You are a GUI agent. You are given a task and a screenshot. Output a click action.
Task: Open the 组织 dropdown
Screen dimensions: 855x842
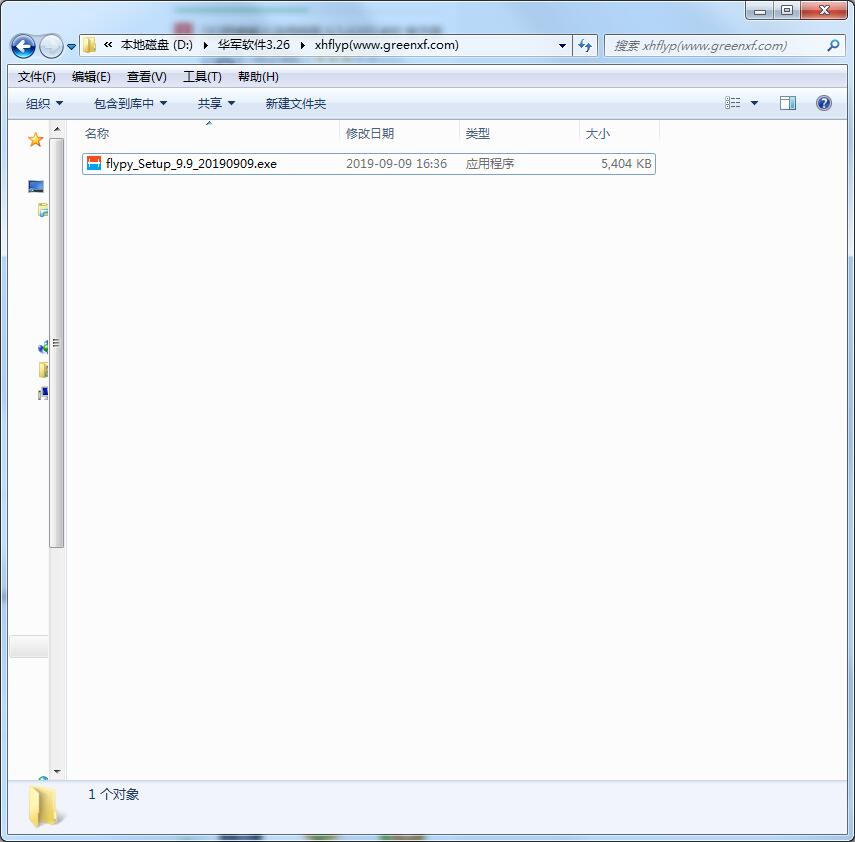coord(45,104)
